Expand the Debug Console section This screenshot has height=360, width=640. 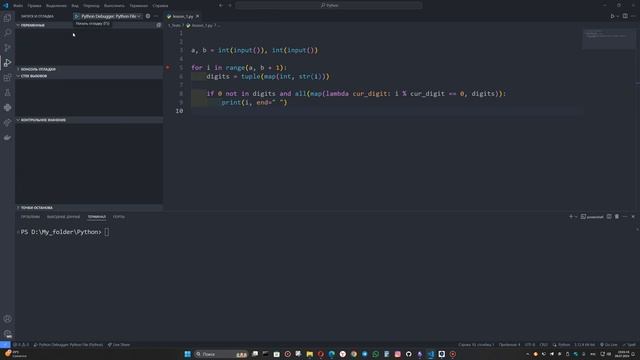(x=89, y=69)
